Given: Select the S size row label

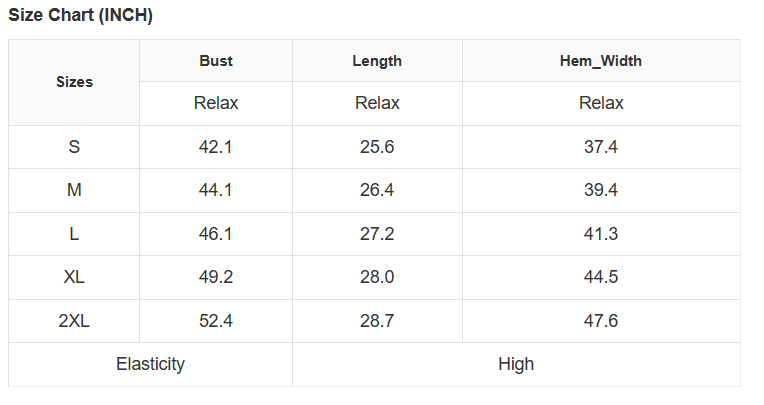Looking at the screenshot, I should point(74,147).
